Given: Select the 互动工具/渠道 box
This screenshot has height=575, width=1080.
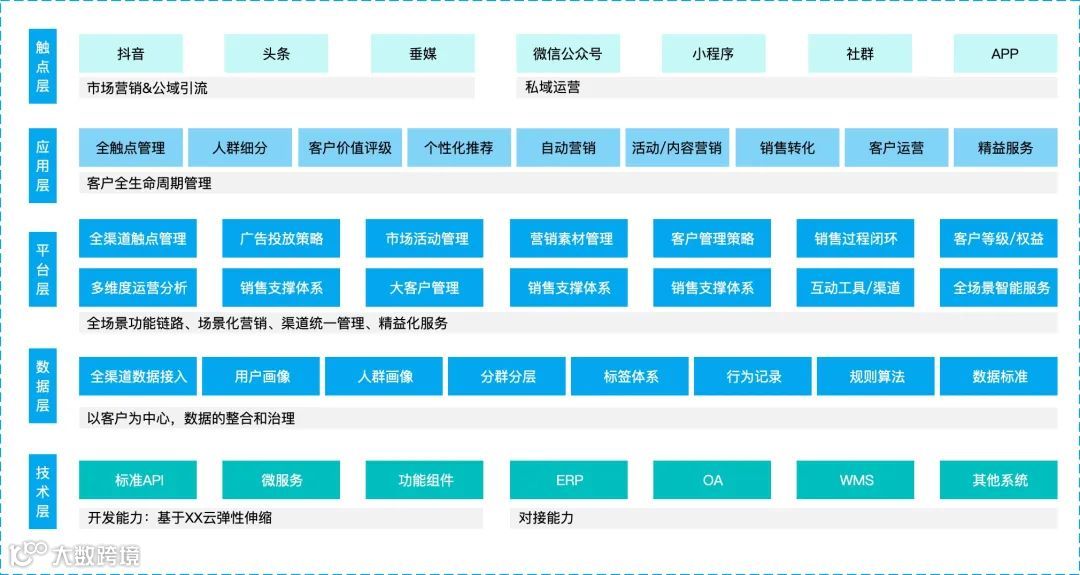Looking at the screenshot, I should 855,287.
